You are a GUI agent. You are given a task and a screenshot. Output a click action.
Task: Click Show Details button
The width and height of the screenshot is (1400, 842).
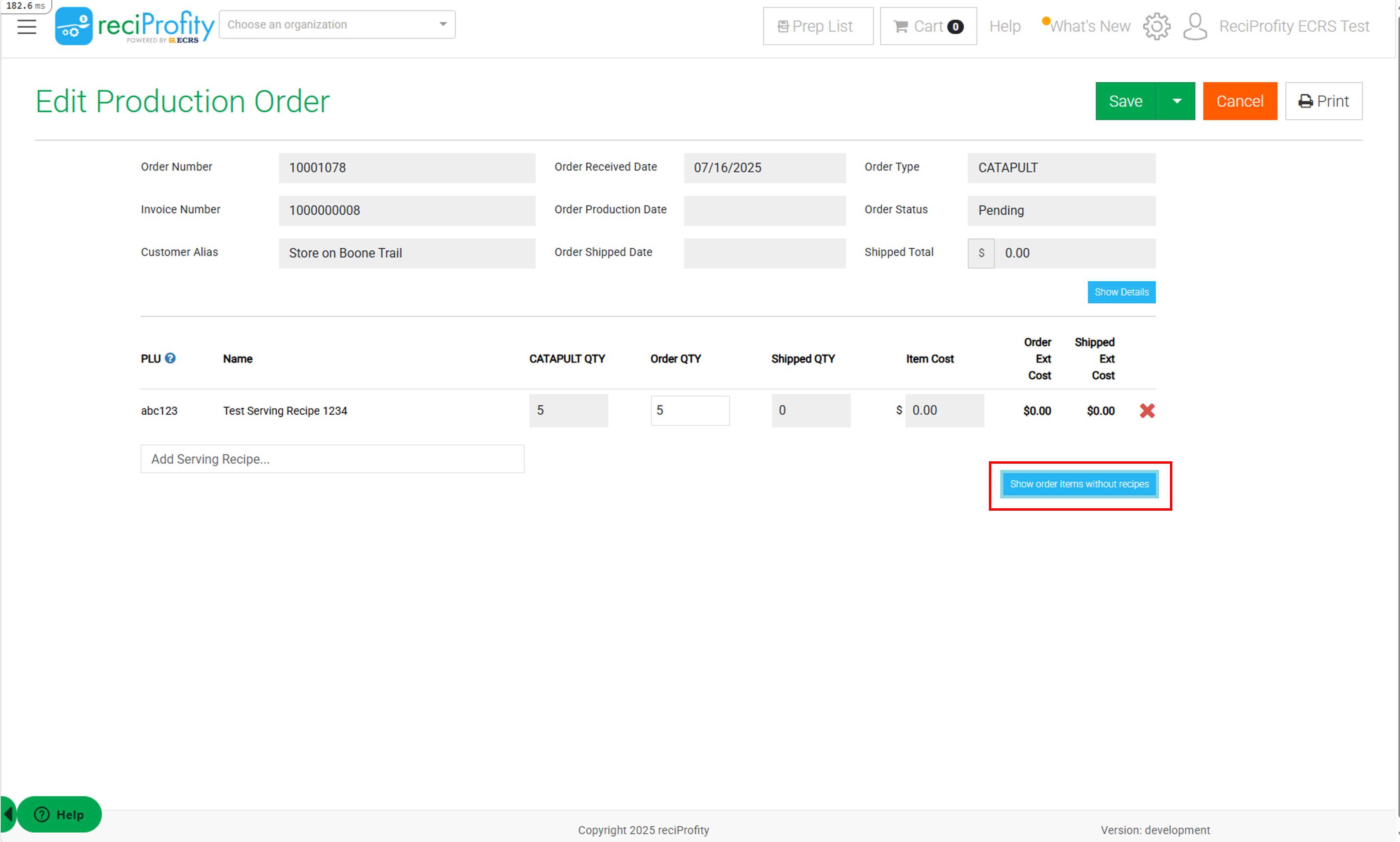(1121, 292)
